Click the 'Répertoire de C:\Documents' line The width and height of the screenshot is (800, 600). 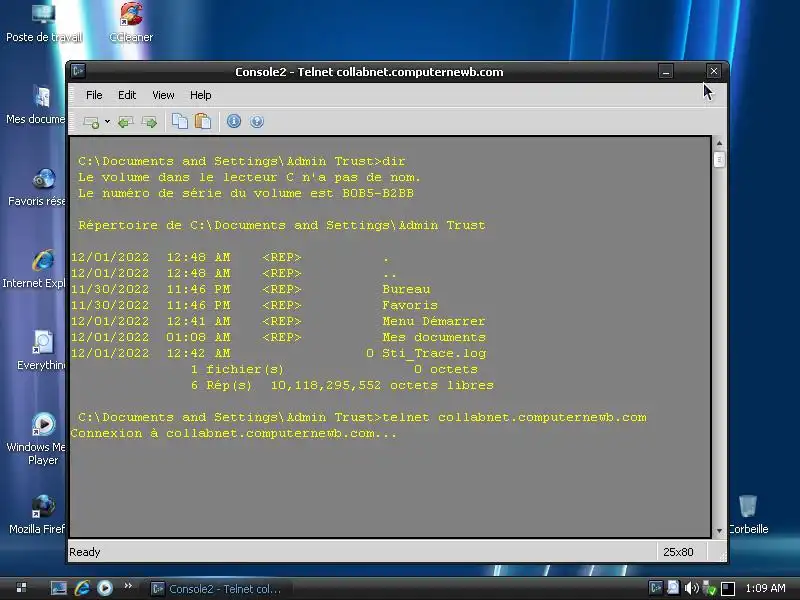click(282, 226)
